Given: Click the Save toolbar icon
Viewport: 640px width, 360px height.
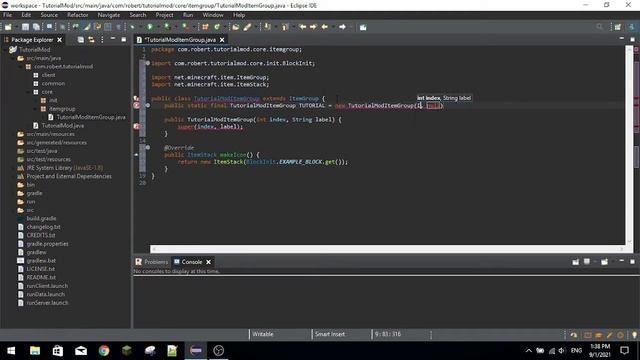Looking at the screenshot, I should click(25, 27).
